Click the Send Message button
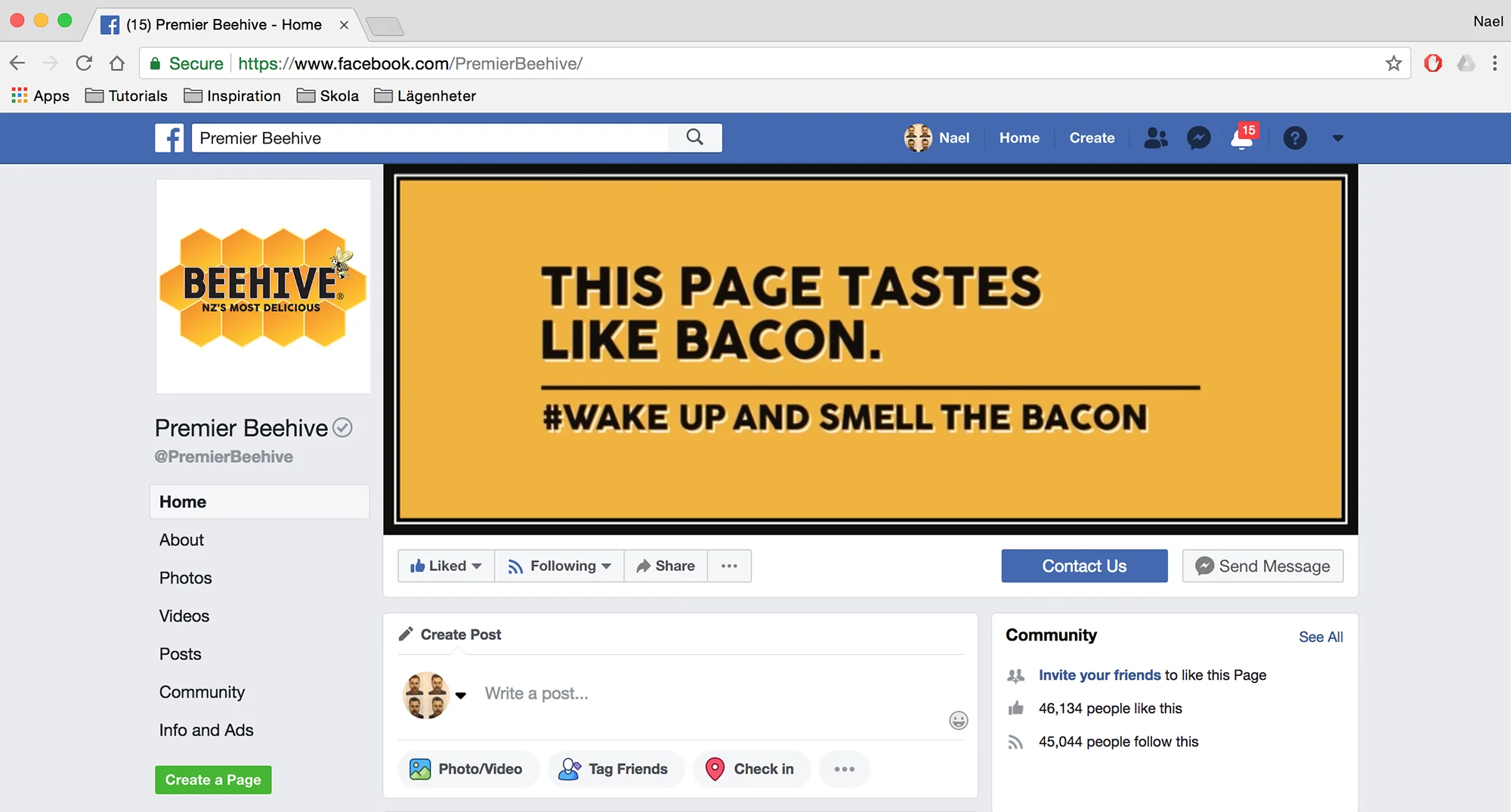Viewport: 1511px width, 812px height. (x=1262, y=566)
